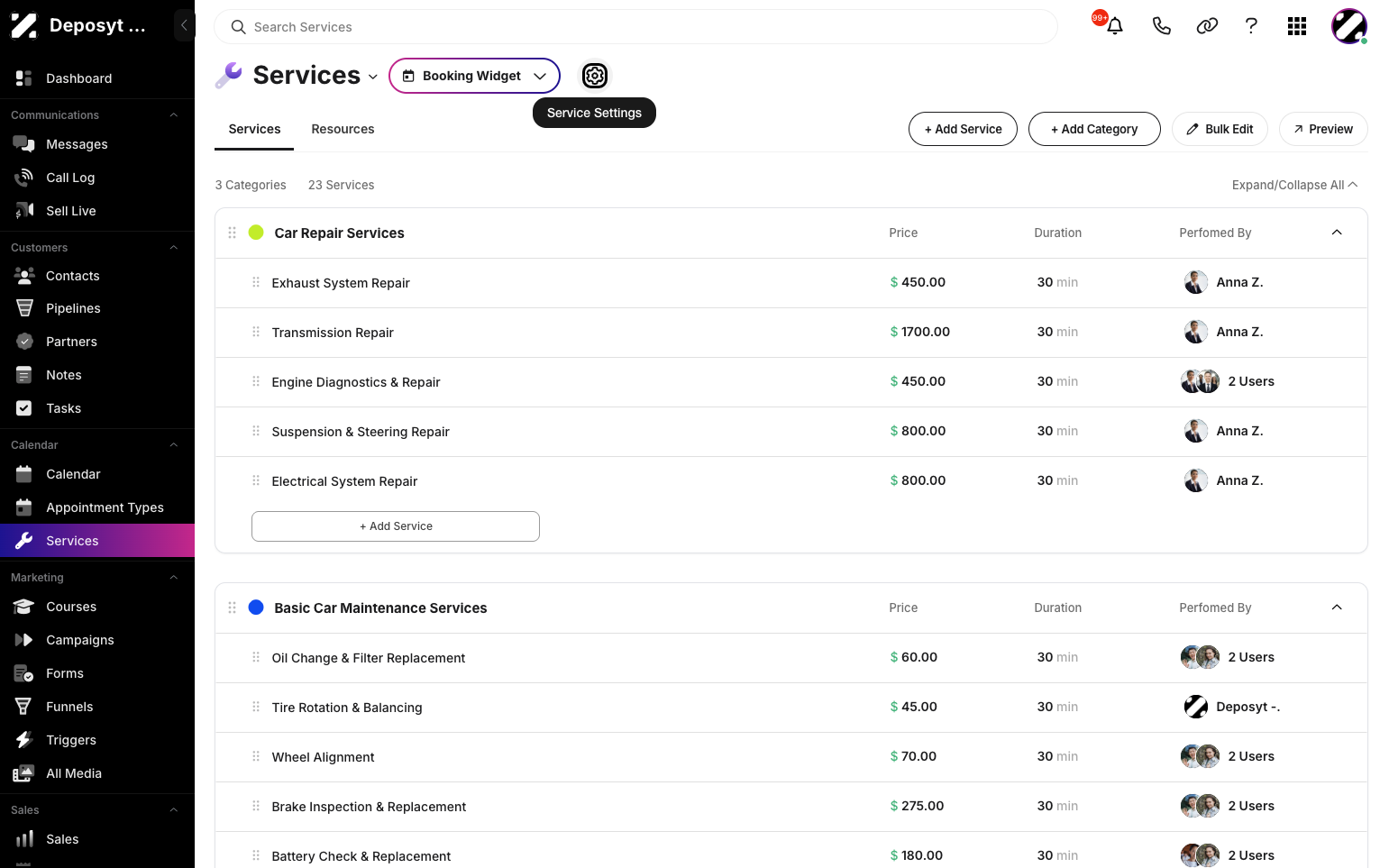Click the Preview button
The image size is (1389, 868).
point(1323,129)
